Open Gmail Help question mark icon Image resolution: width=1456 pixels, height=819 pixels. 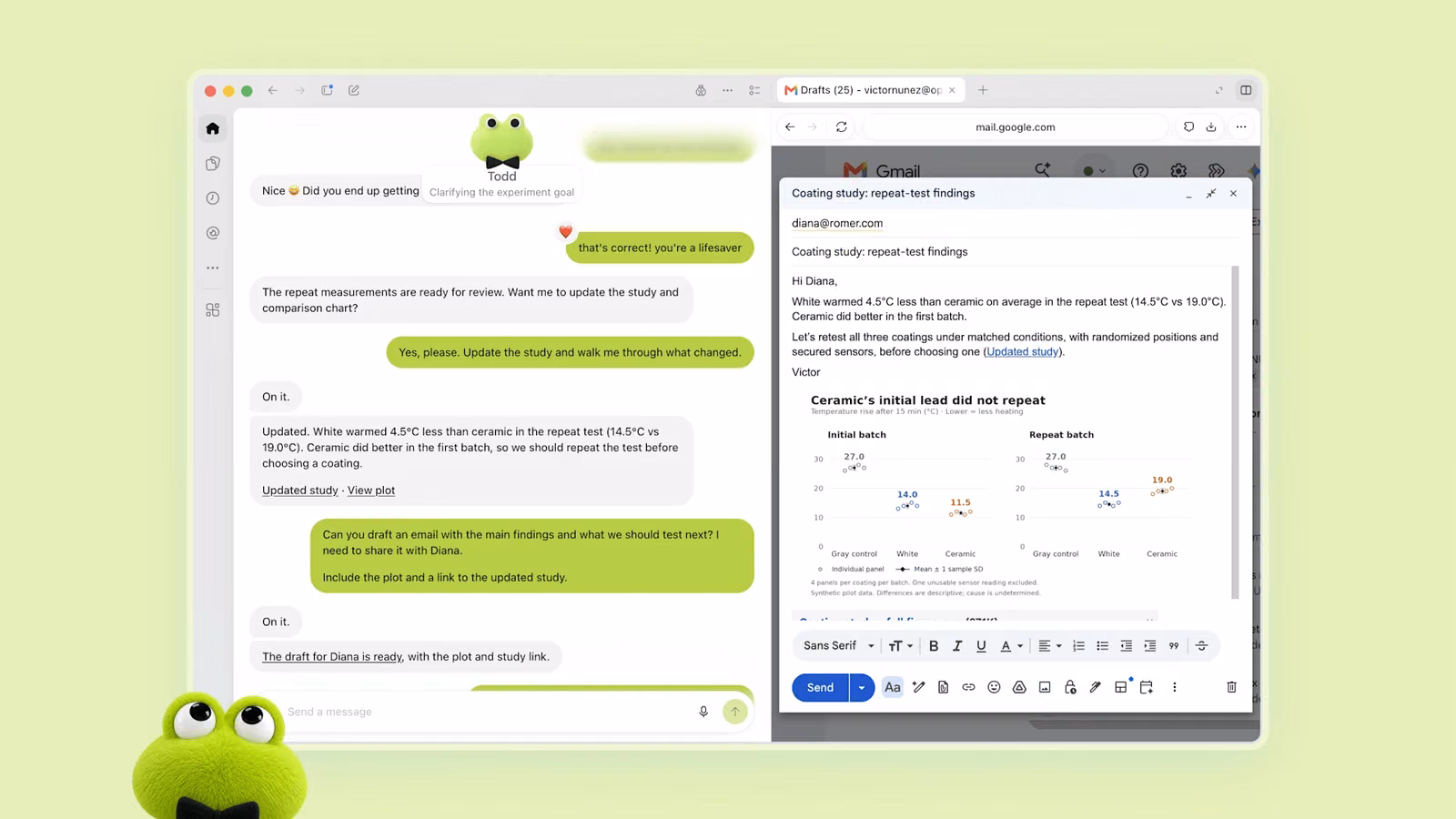1140,170
